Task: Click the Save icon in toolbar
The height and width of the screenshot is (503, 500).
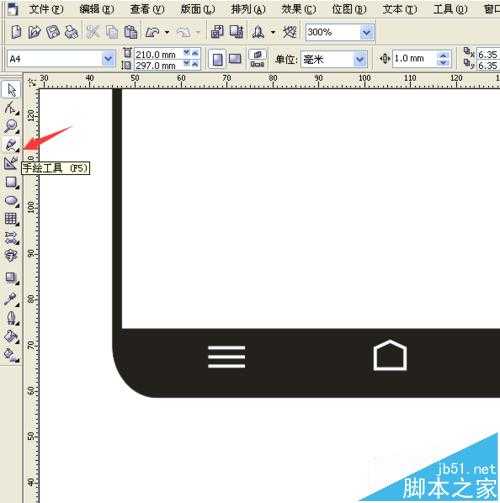Action: click(53, 32)
